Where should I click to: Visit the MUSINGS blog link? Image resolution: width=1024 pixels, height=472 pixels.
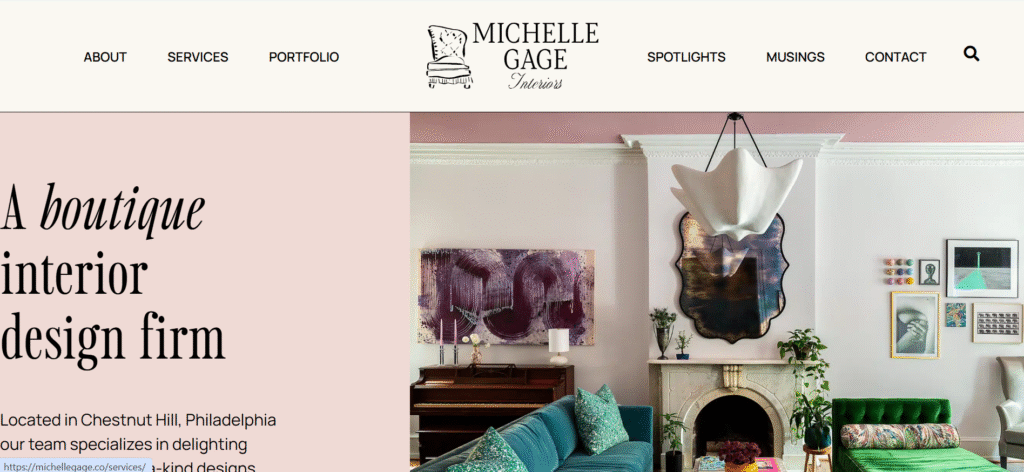pos(795,57)
